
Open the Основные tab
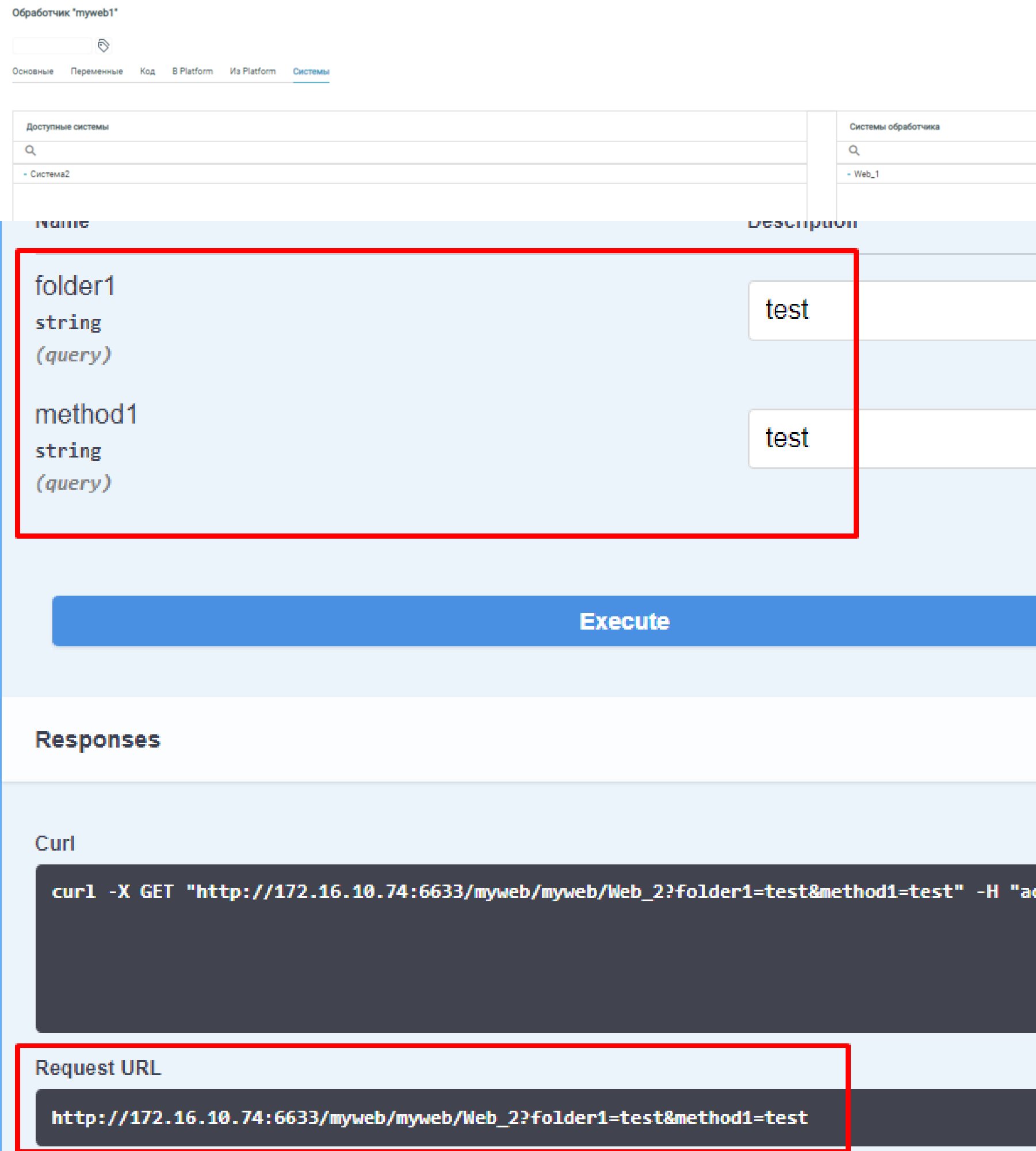click(33, 71)
